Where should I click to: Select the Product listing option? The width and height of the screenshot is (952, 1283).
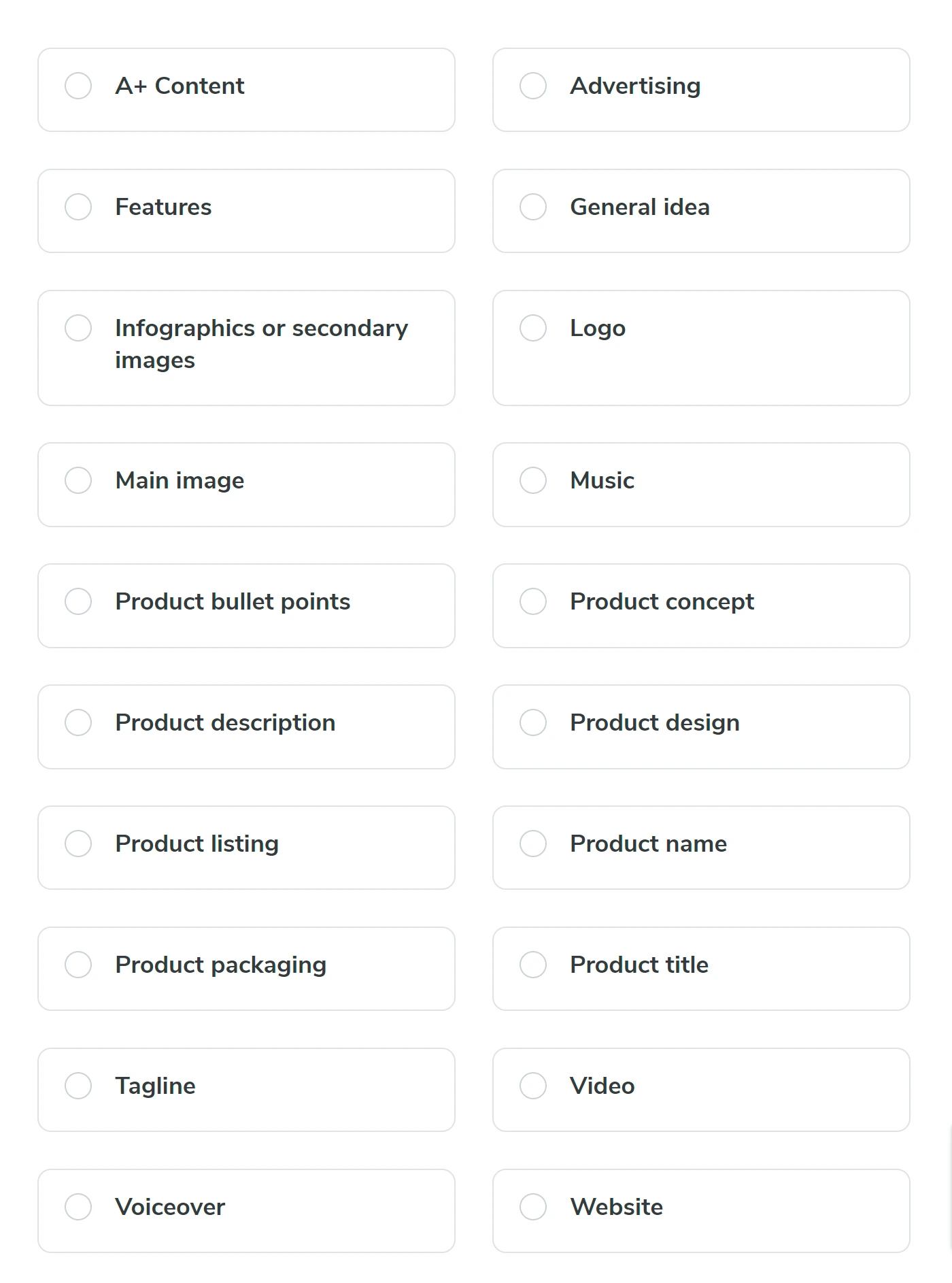tap(78, 844)
